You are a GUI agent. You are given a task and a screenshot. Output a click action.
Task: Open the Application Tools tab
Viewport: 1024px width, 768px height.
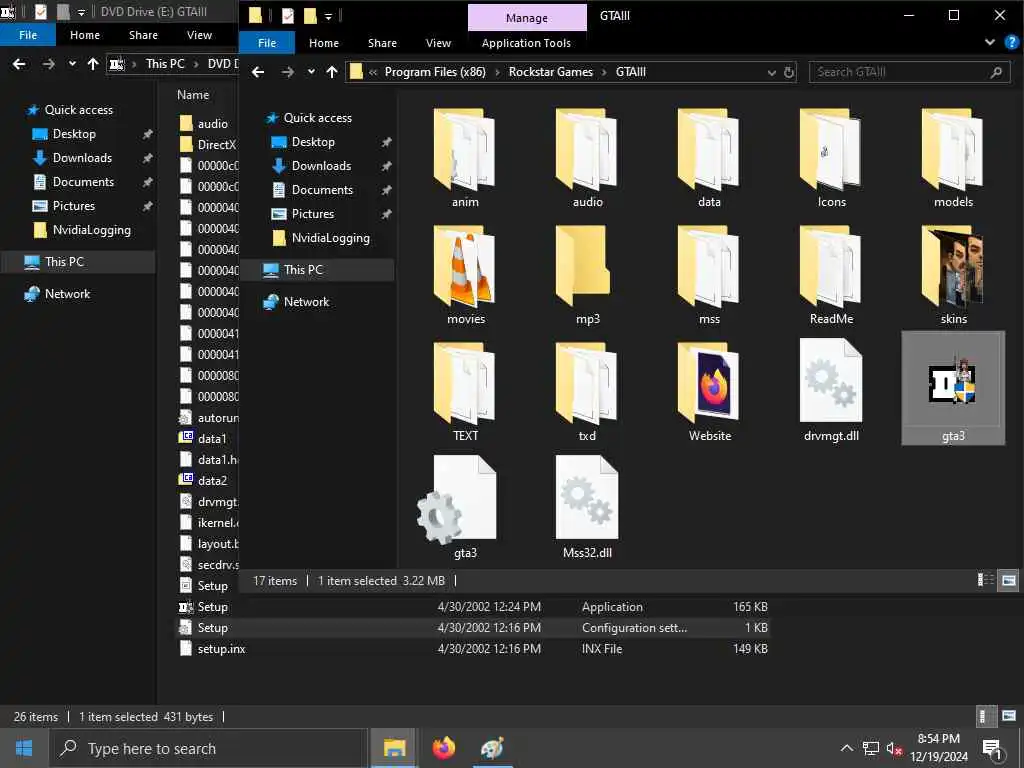coord(526,43)
